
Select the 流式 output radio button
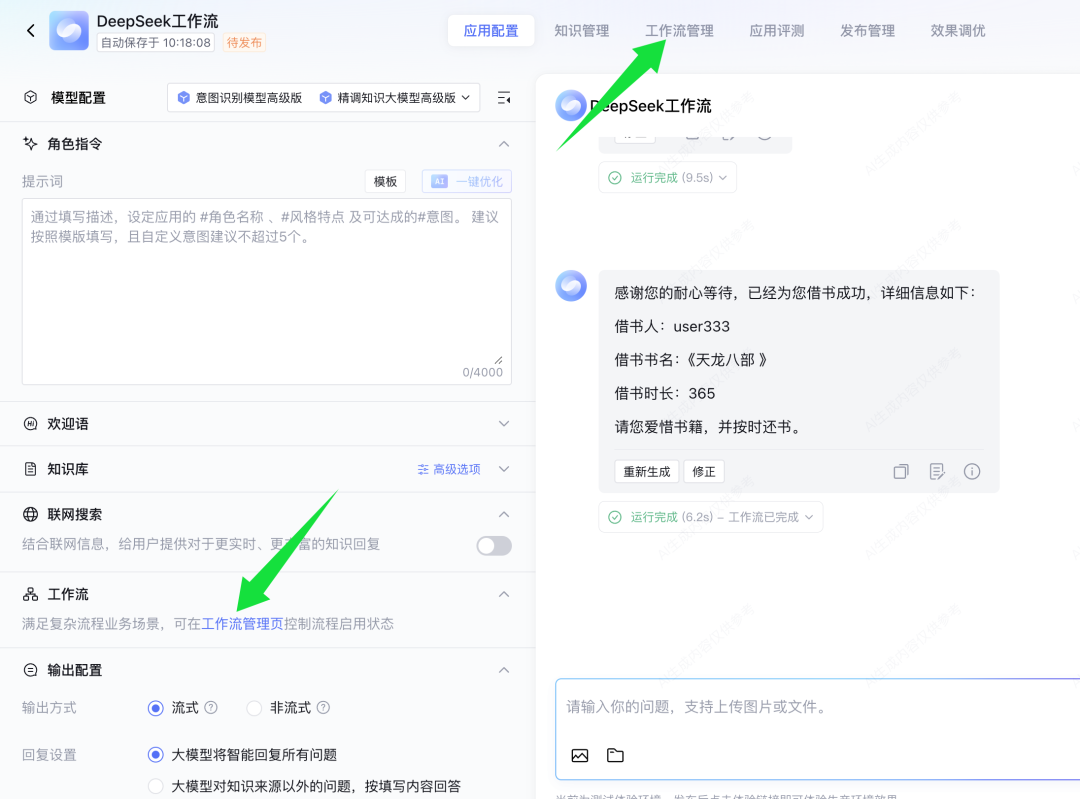pyautogui.click(x=156, y=708)
